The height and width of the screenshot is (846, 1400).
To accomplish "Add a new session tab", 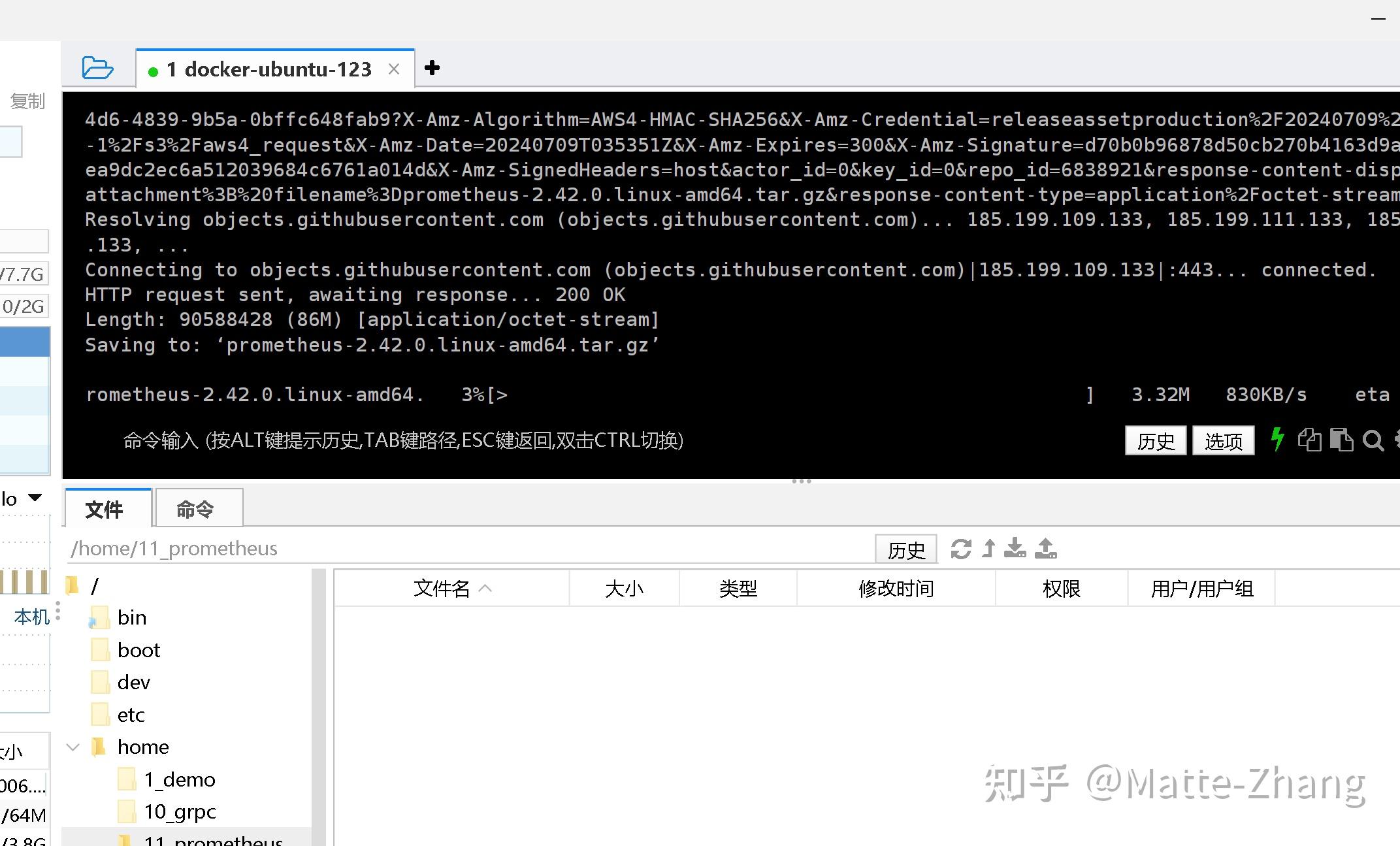I will coord(432,68).
